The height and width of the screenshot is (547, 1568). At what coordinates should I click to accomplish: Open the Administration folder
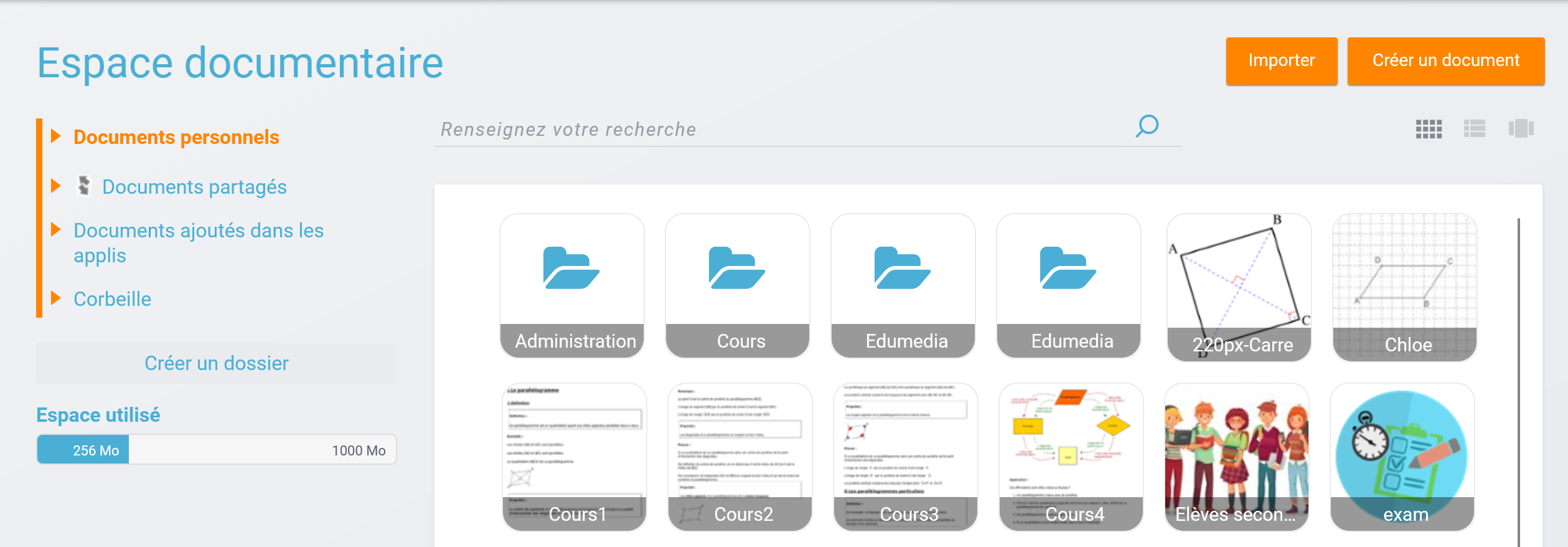click(571, 285)
